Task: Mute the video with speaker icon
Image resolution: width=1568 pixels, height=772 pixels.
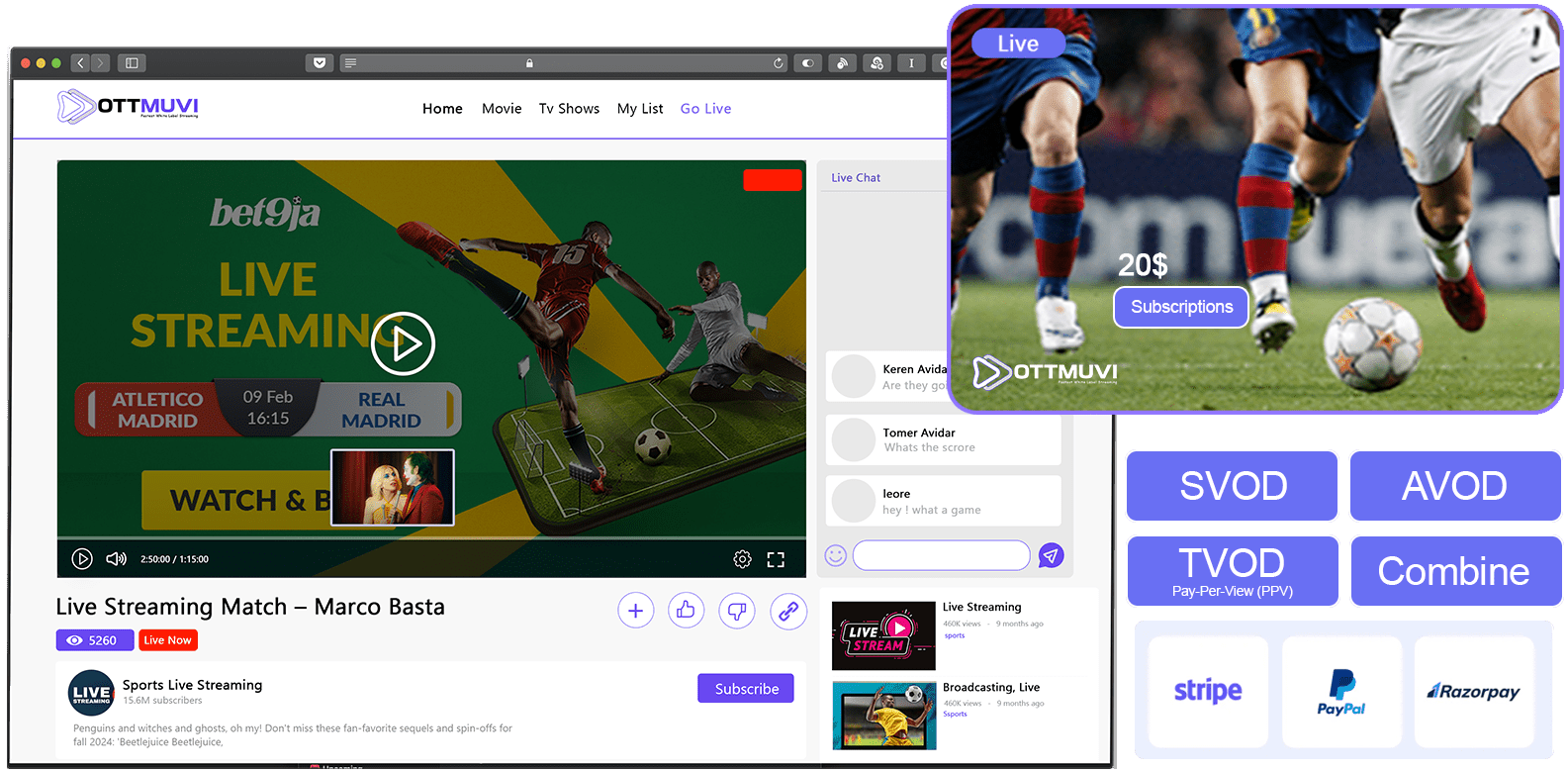Action: tap(116, 559)
